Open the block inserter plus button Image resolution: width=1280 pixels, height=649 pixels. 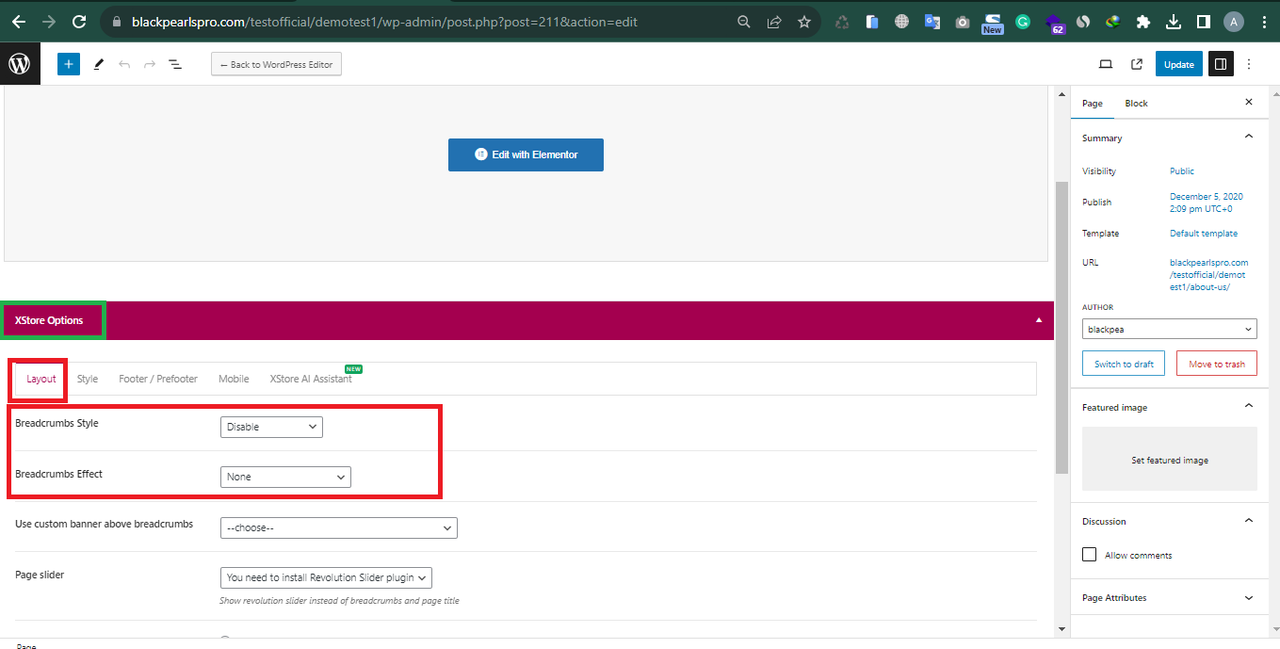(x=68, y=64)
